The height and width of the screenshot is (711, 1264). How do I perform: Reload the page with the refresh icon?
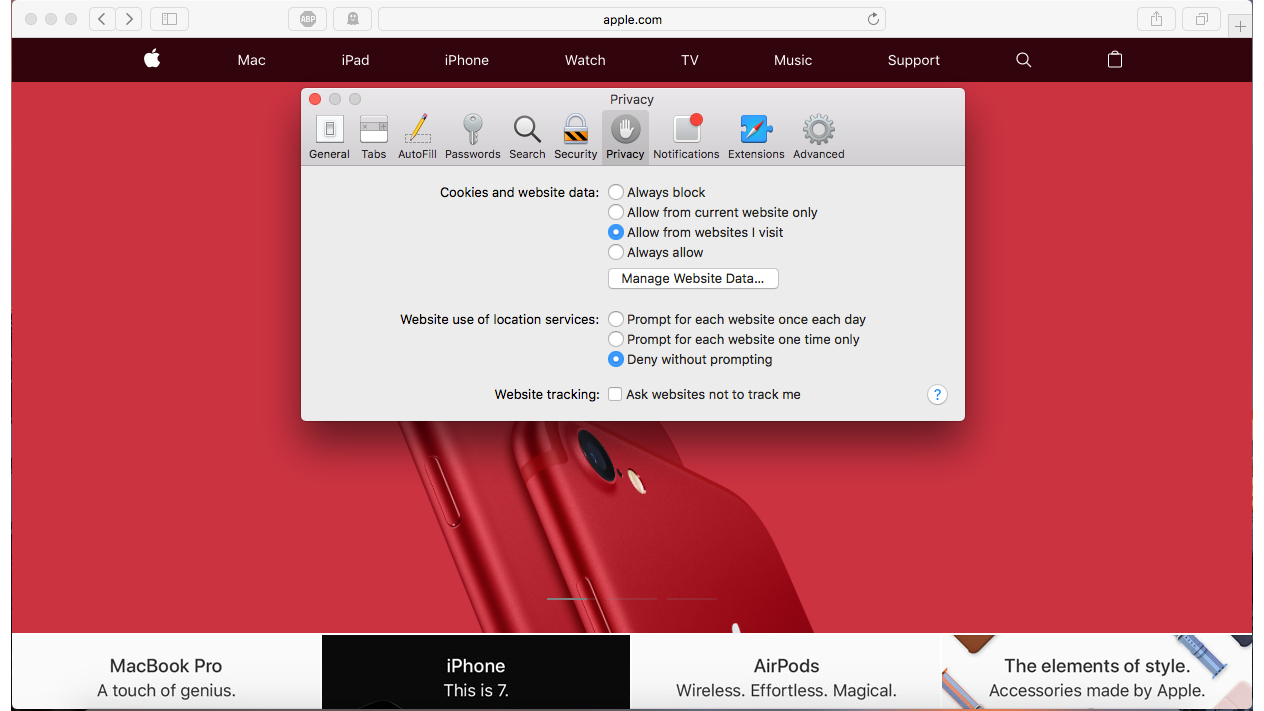click(x=873, y=19)
